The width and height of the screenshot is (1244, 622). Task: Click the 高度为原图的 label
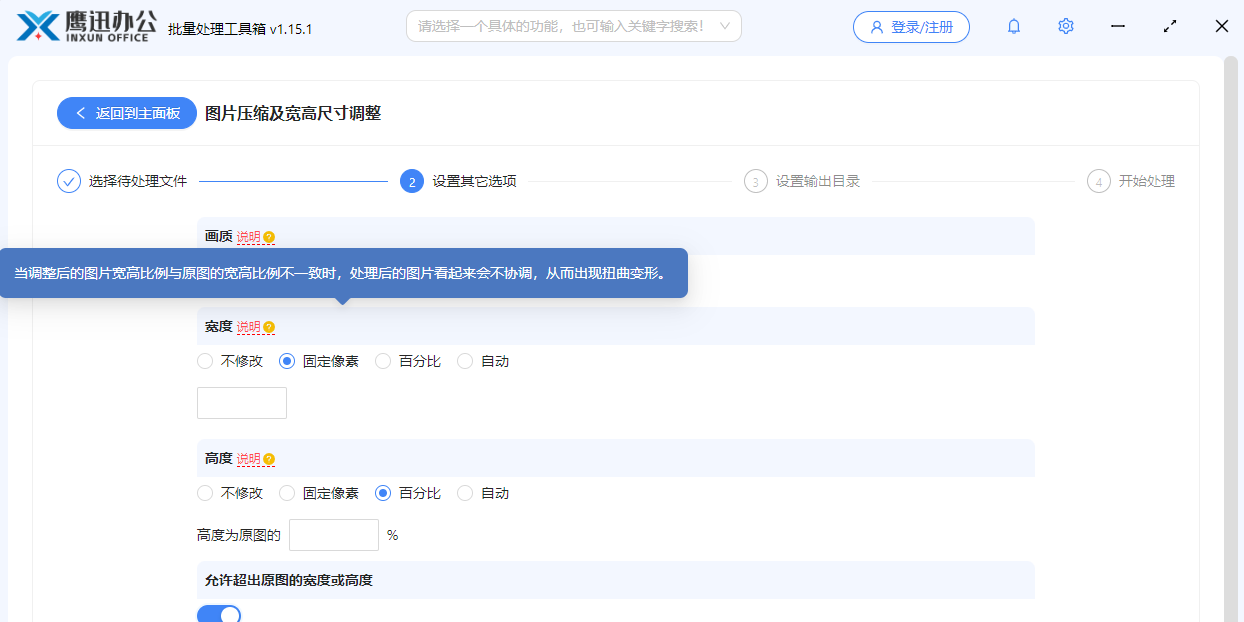coord(239,535)
